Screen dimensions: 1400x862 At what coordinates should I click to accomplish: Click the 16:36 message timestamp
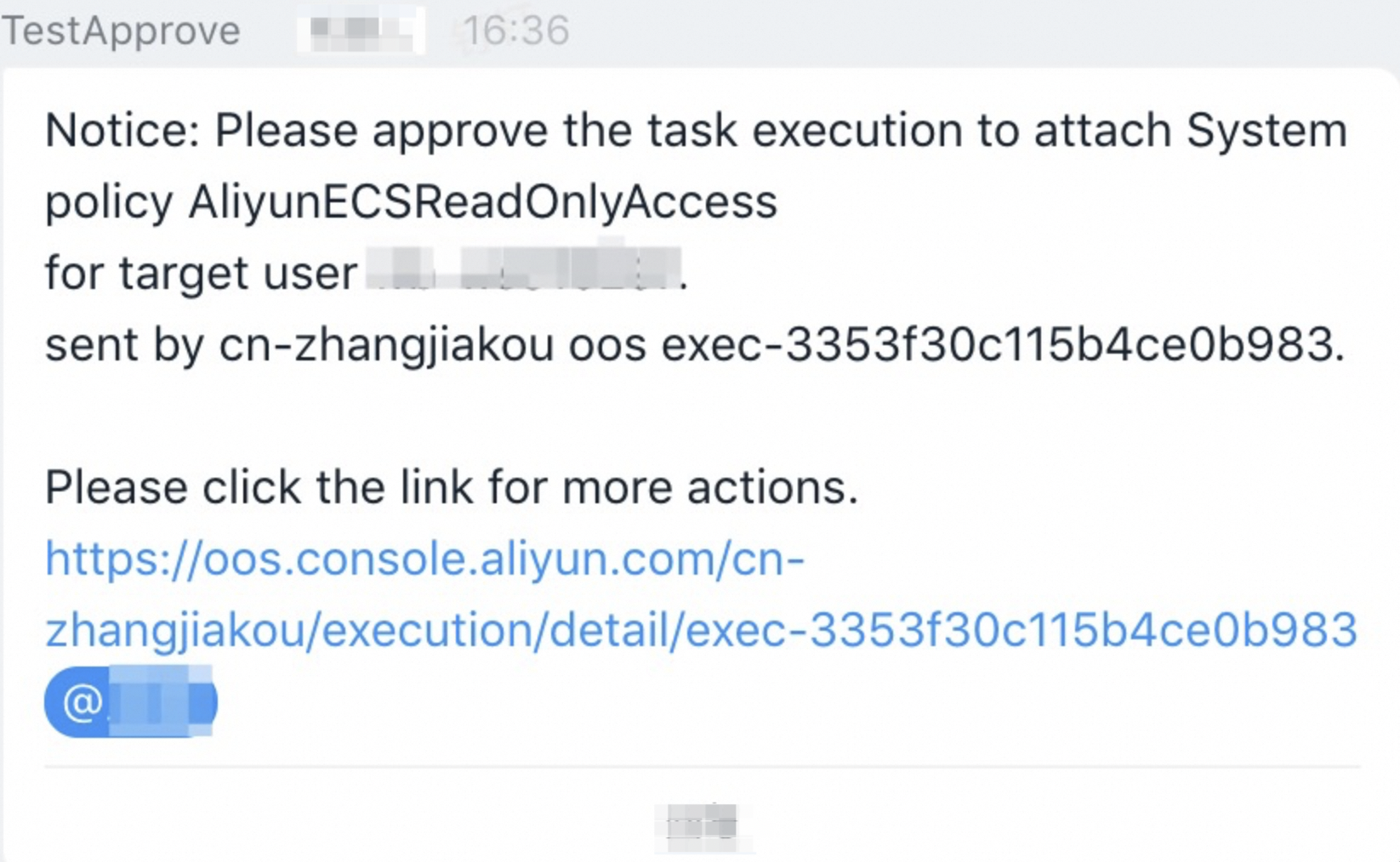[x=516, y=31]
